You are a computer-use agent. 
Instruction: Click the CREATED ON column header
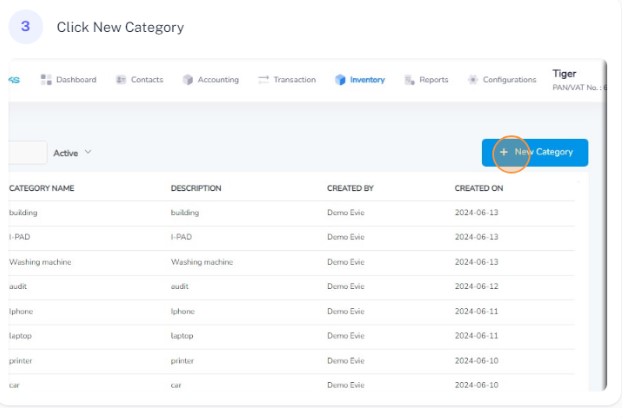click(479, 188)
